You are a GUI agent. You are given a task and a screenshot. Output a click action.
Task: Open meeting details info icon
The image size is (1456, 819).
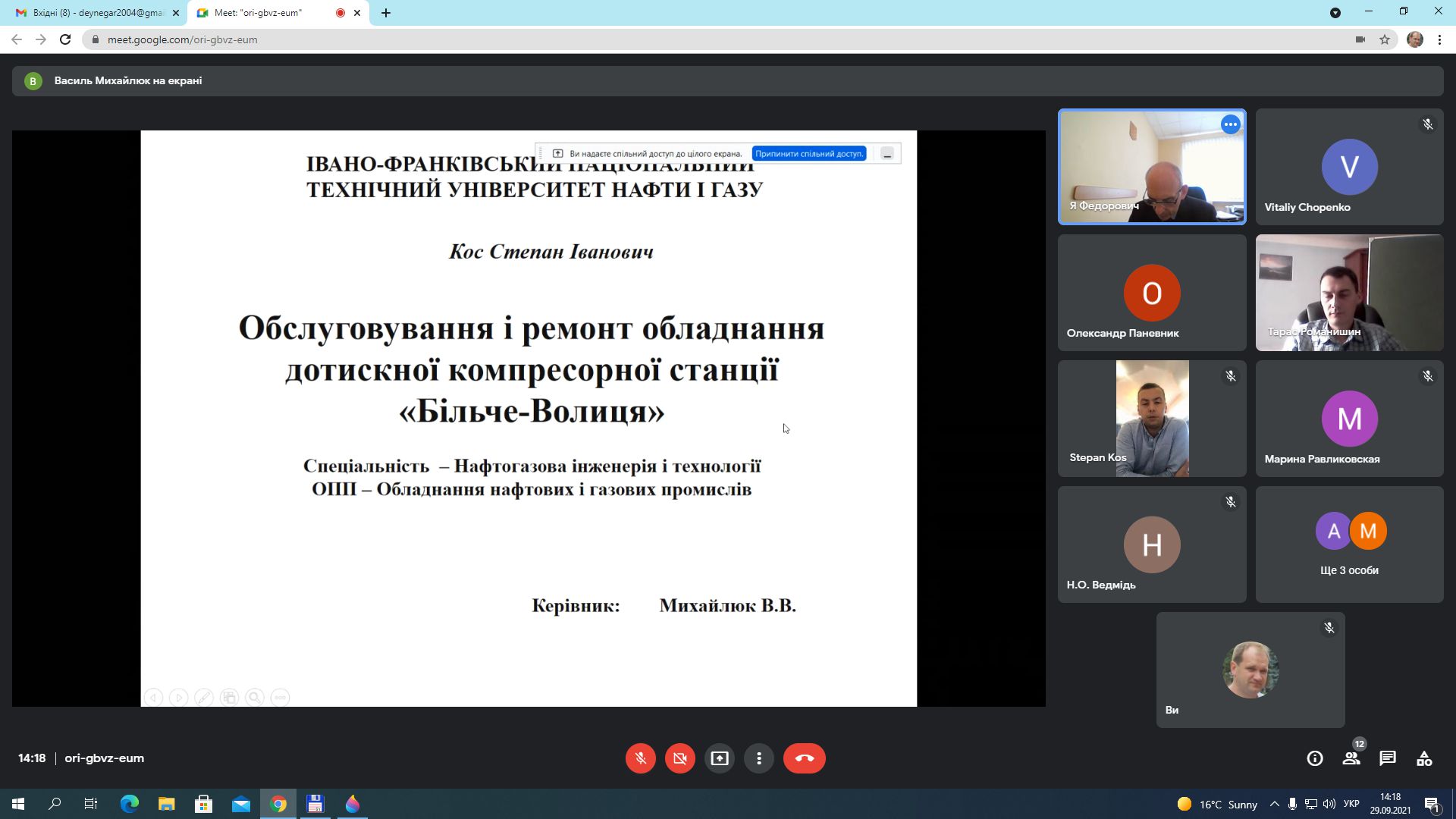pyautogui.click(x=1314, y=758)
